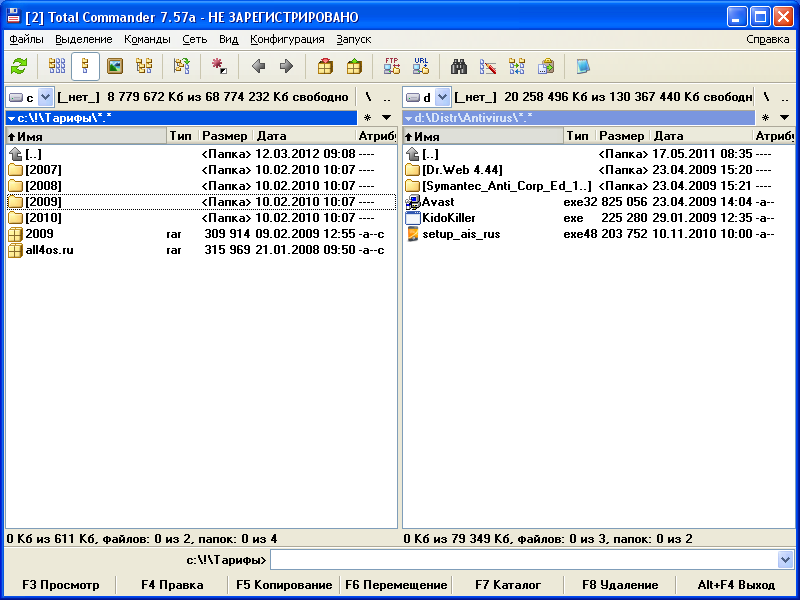Image resolution: width=800 pixels, height=600 pixels.
Task: Open left panel directory history arrow
Action: pyautogui.click(x=387, y=118)
